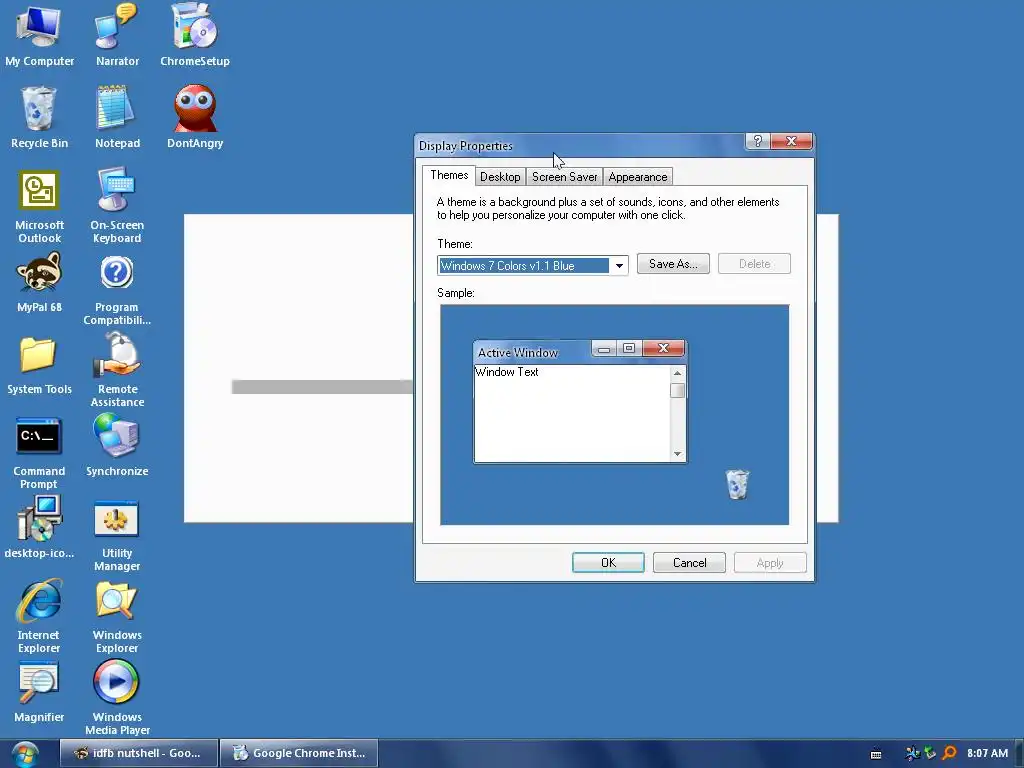Select the Utility Manager desktop icon

[117, 535]
